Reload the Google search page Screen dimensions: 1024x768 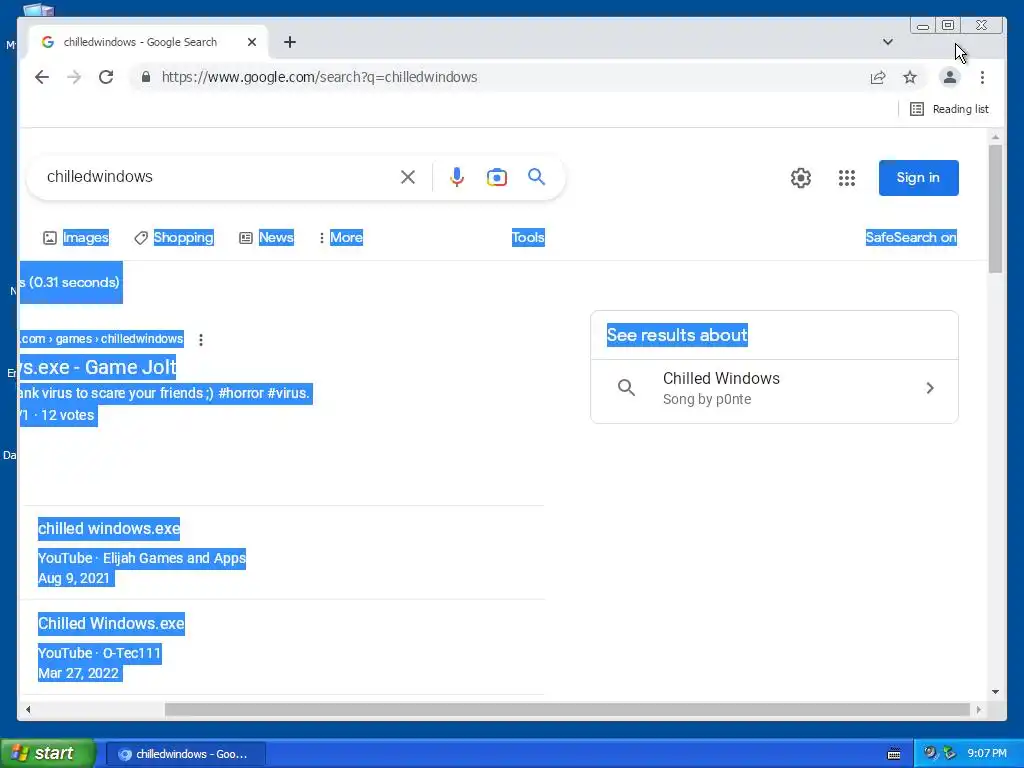tap(106, 77)
